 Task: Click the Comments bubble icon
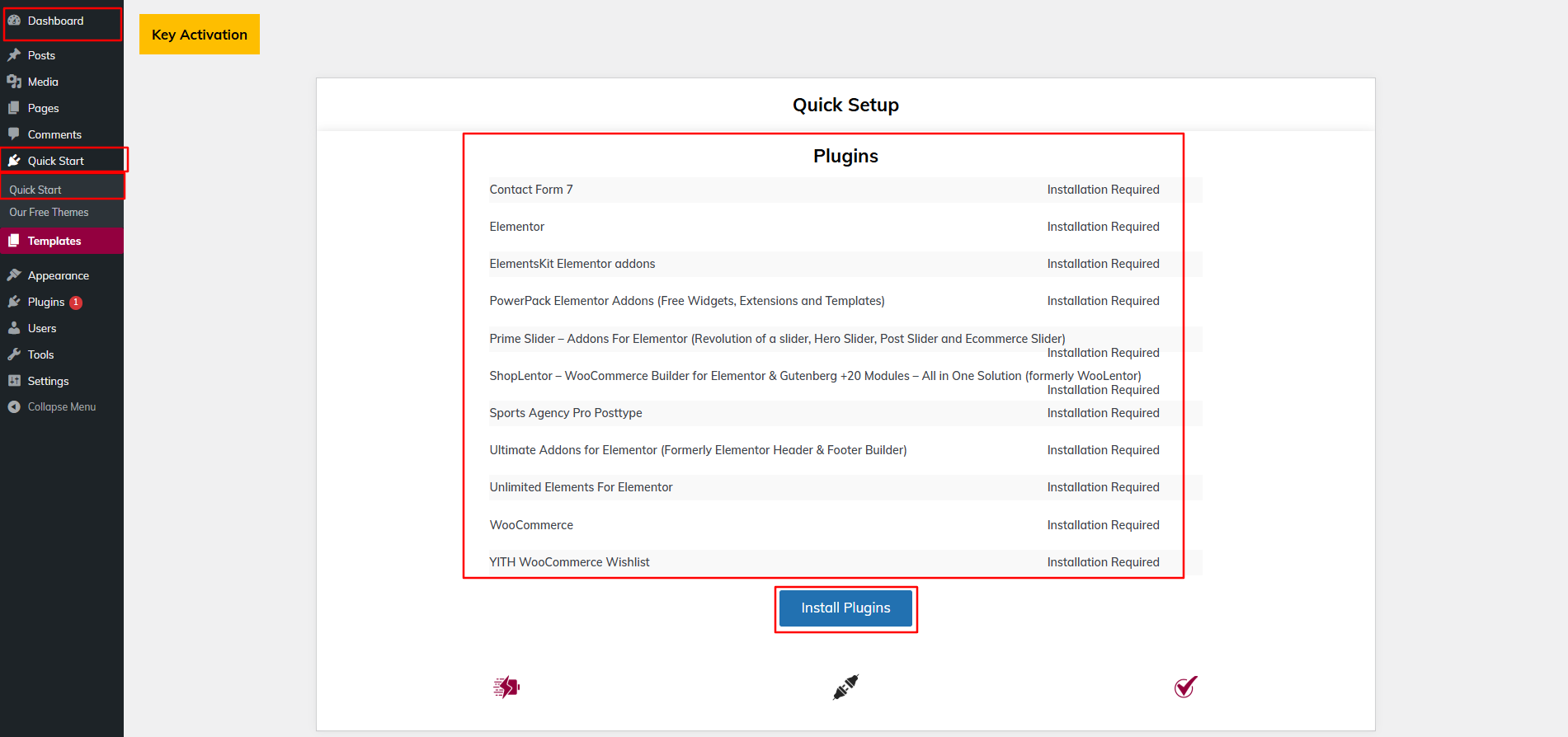point(14,134)
